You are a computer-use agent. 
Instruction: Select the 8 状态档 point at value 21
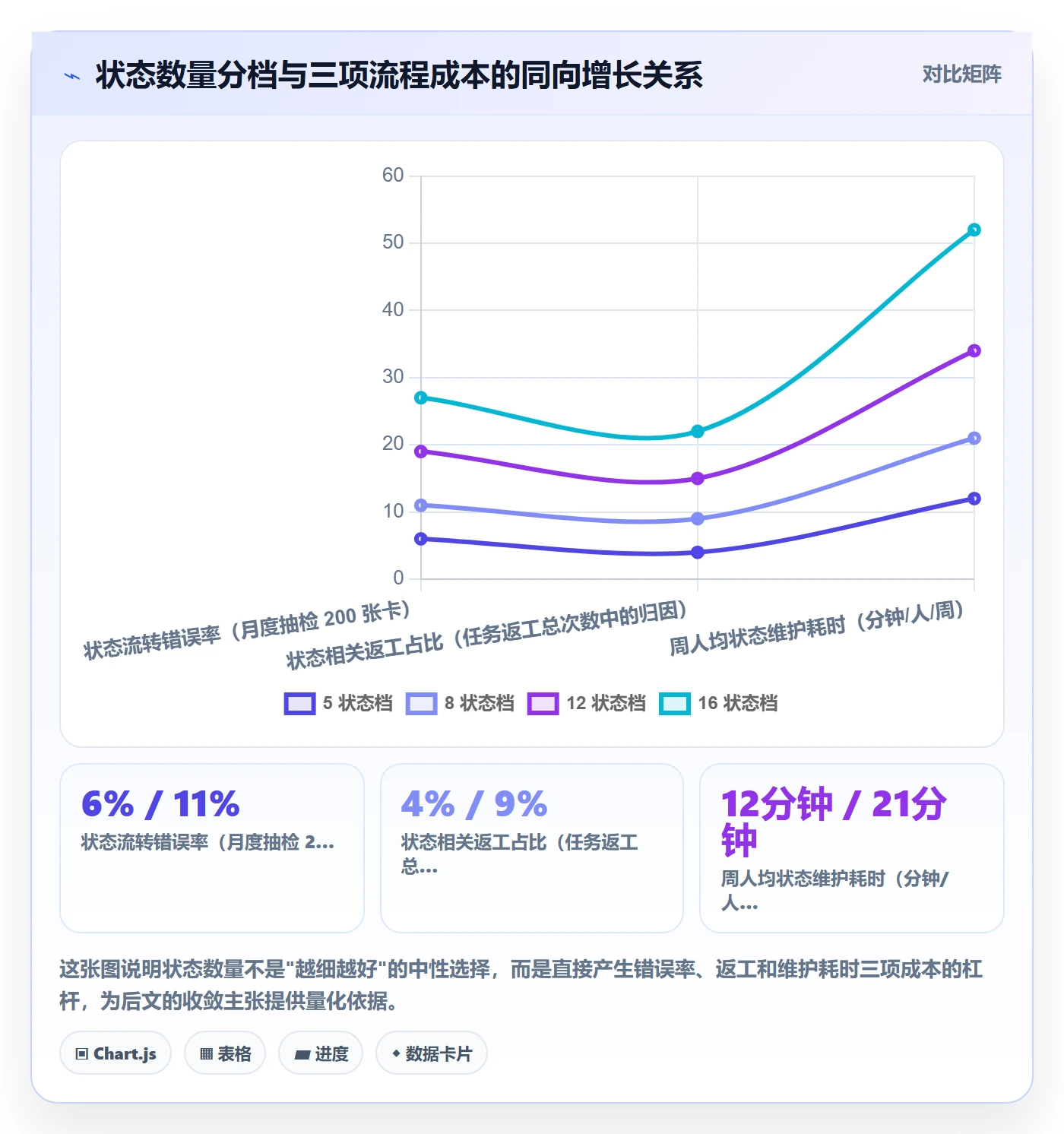[974, 438]
